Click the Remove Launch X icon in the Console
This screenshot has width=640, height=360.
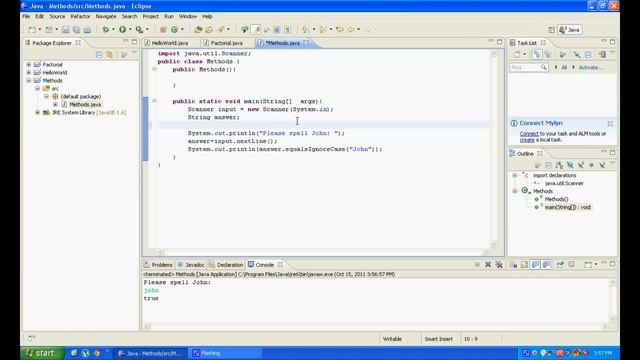pyautogui.click(x=488, y=264)
